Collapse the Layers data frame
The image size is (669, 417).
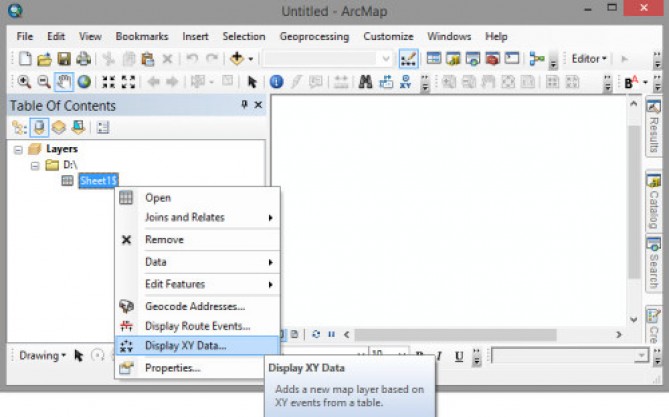click(18, 150)
